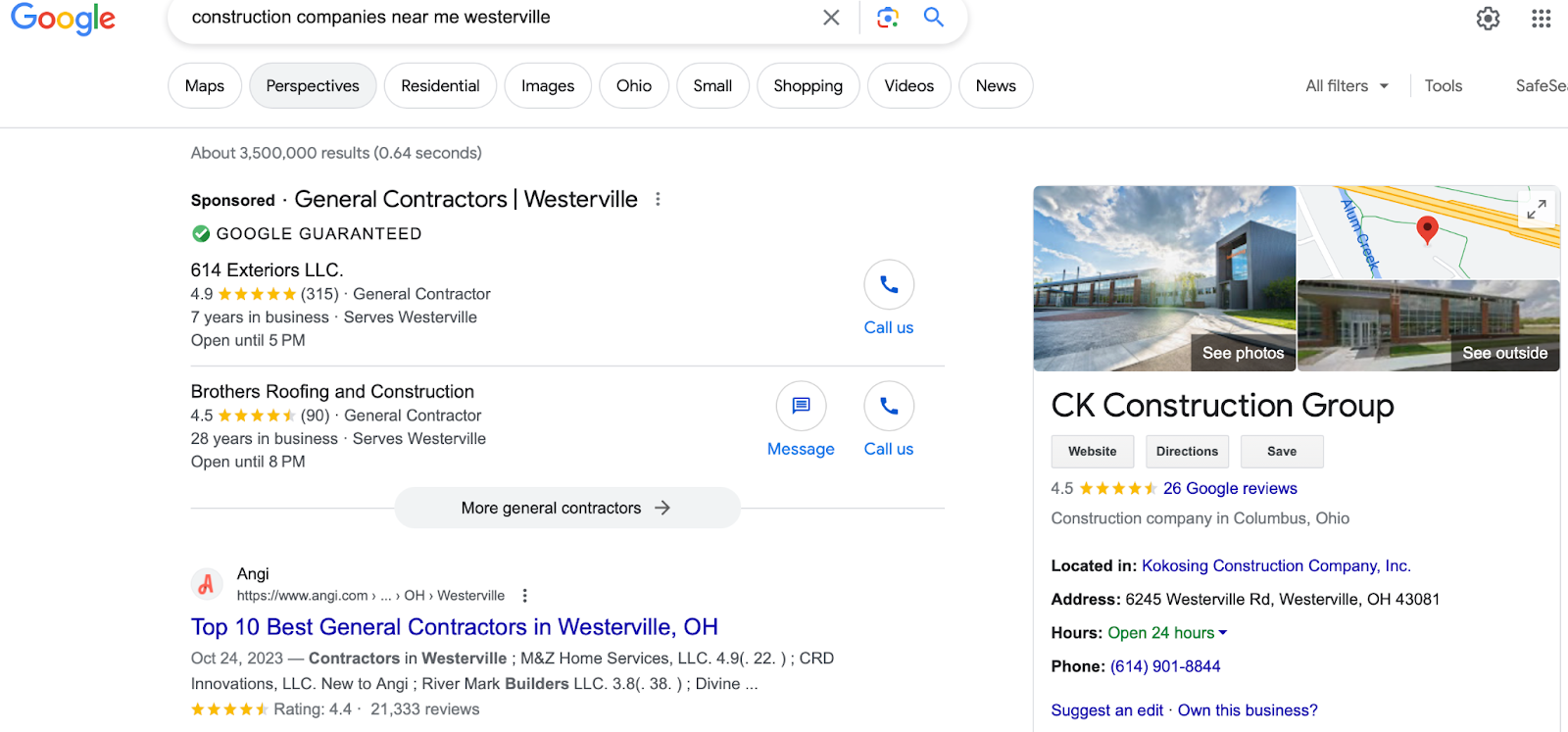Open the settings gear menu
This screenshot has width=1568, height=732.
pyautogui.click(x=1488, y=19)
